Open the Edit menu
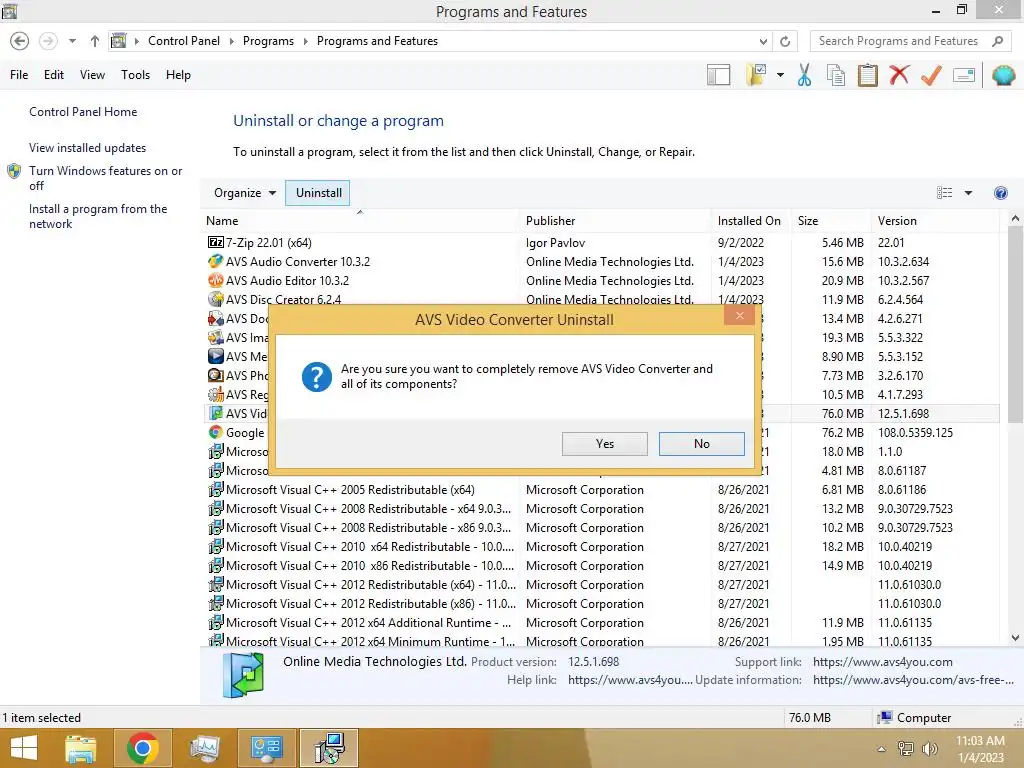Viewport: 1024px width, 768px height. click(x=54, y=74)
